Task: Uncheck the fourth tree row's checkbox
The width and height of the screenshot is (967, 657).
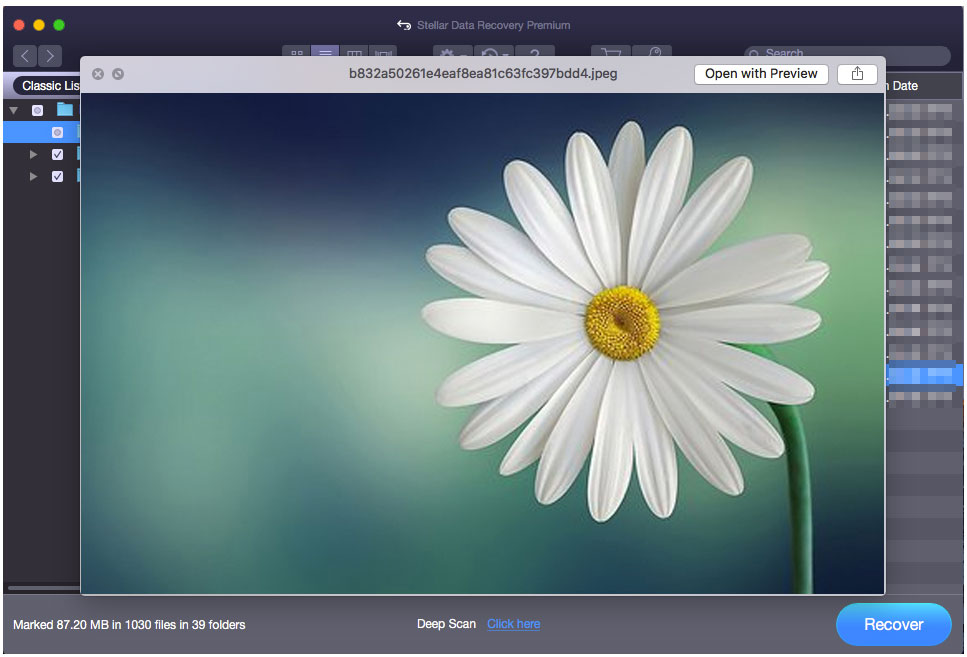Action: point(57,176)
